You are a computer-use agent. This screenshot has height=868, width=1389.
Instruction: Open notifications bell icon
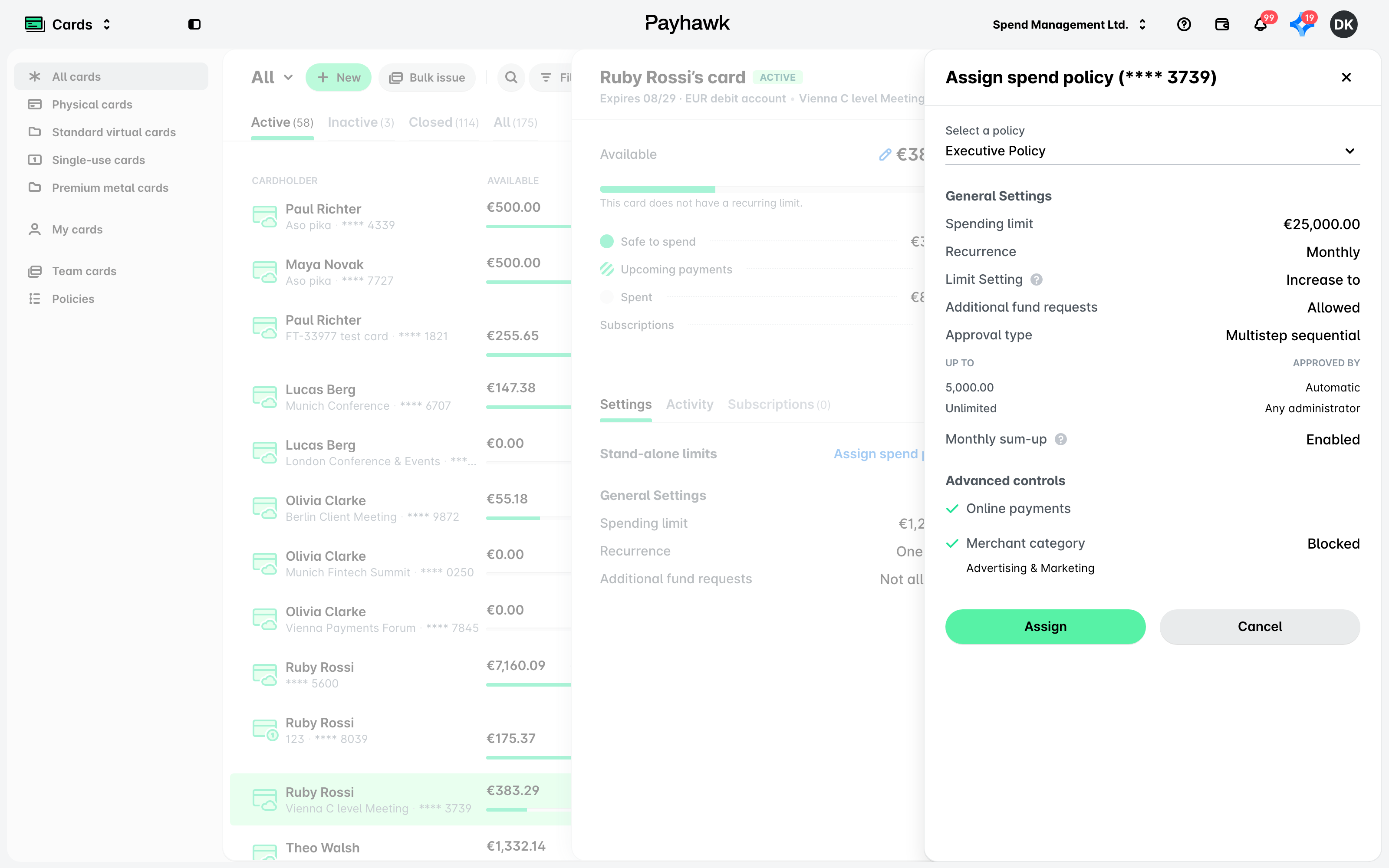(1260, 24)
